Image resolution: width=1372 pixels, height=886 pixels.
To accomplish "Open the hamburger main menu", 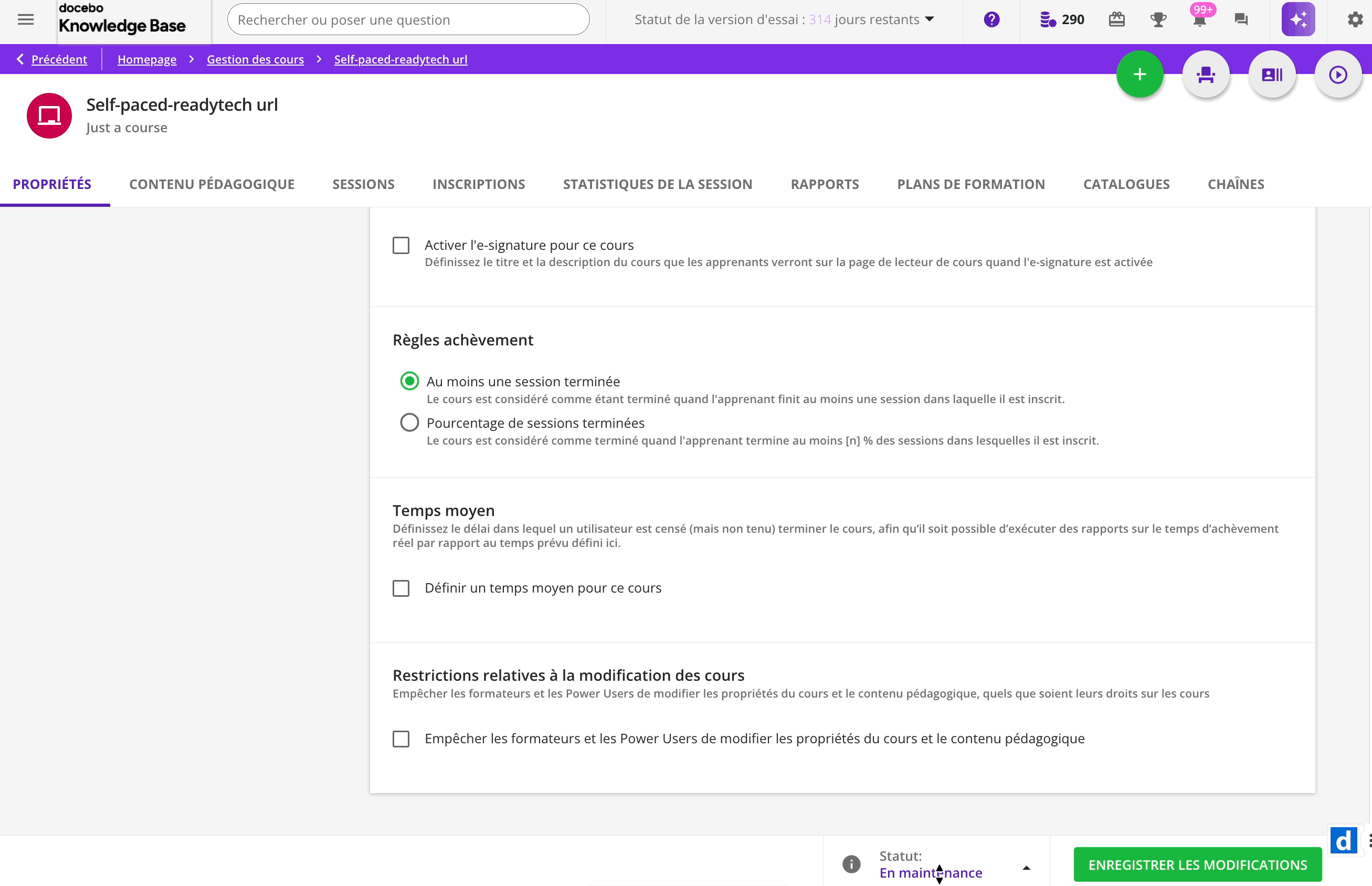I will click(25, 19).
